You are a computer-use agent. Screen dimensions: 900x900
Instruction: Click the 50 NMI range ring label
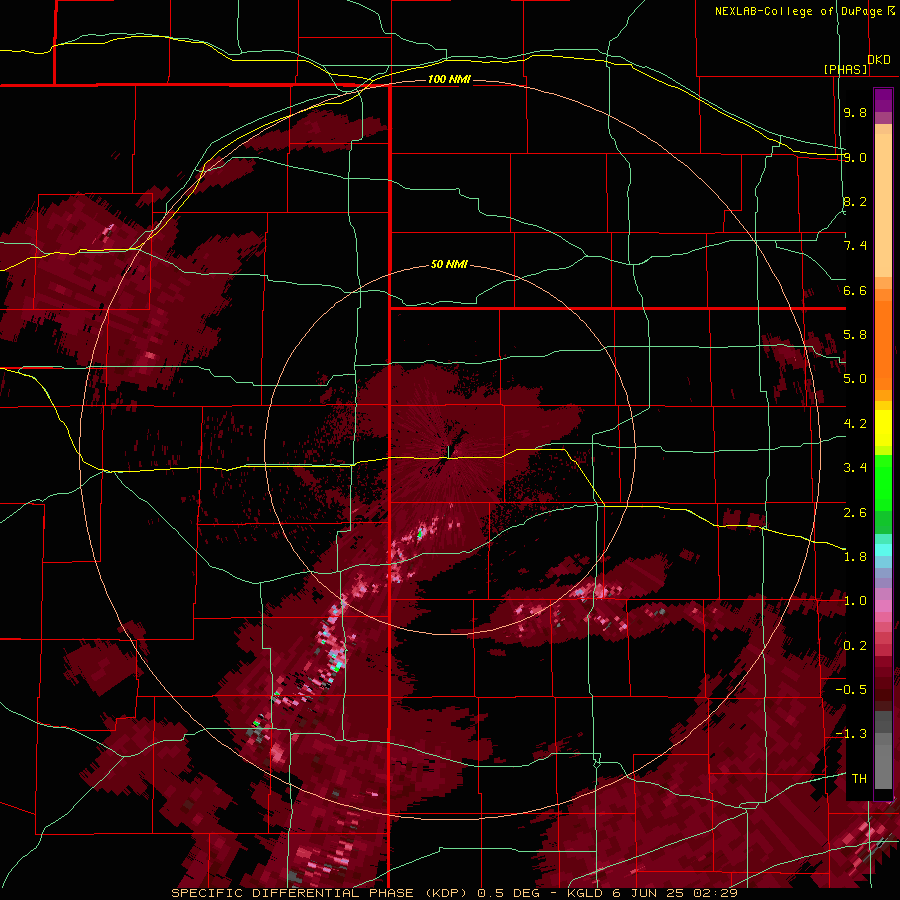(449, 264)
